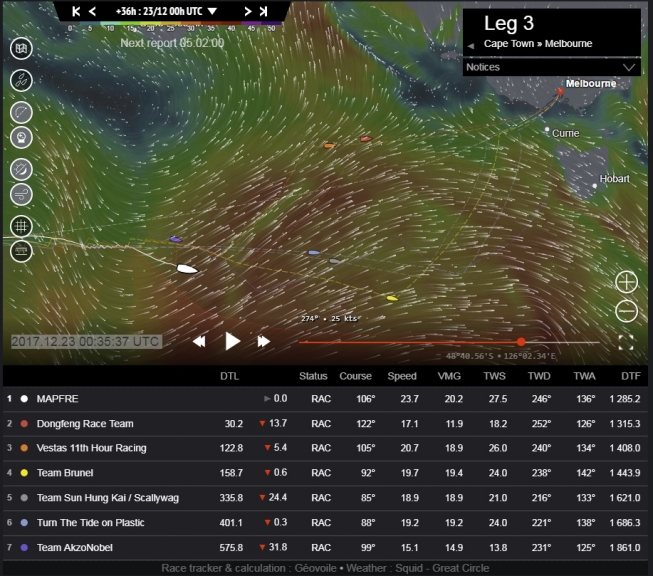
Task: Select the Dongfeng Race Team name
Action: point(85,424)
